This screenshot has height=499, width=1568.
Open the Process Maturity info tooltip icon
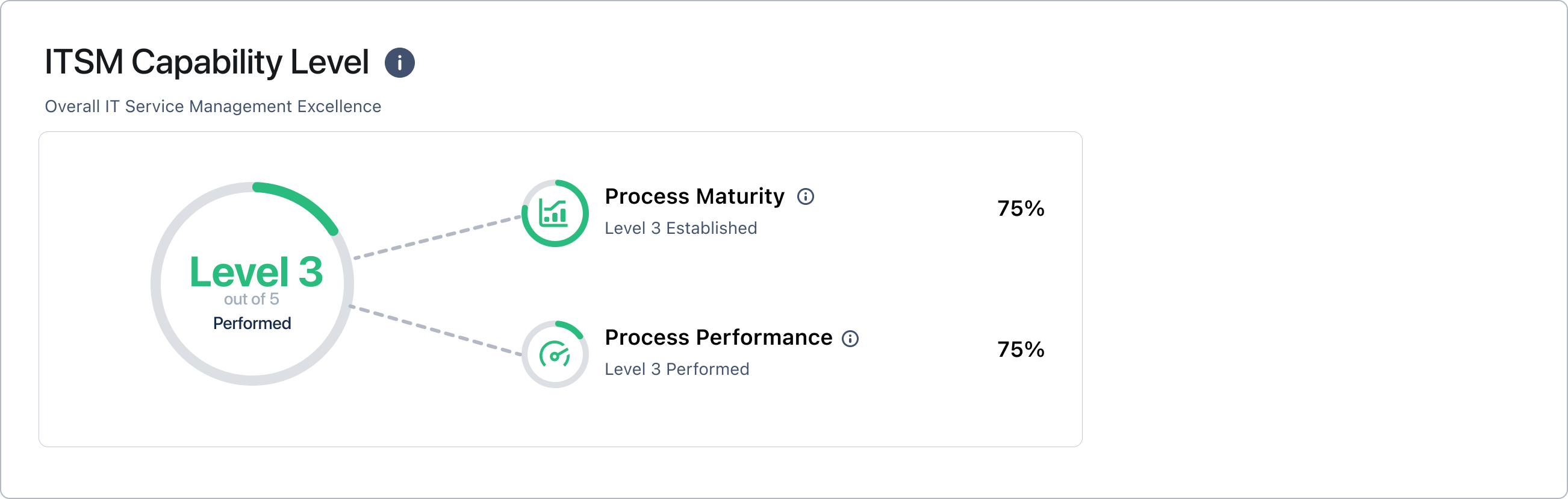click(805, 197)
